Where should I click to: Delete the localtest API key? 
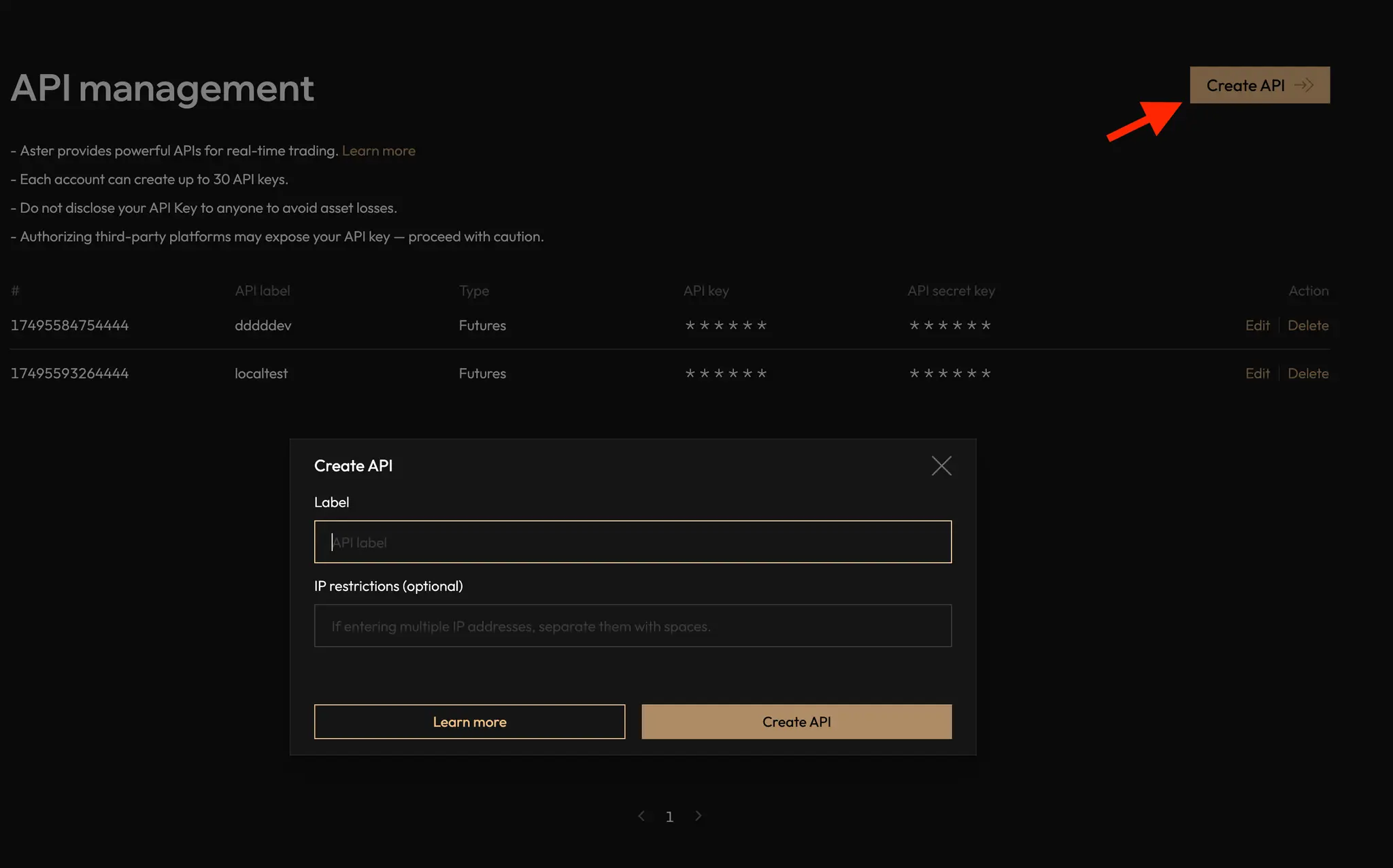[1308, 373]
